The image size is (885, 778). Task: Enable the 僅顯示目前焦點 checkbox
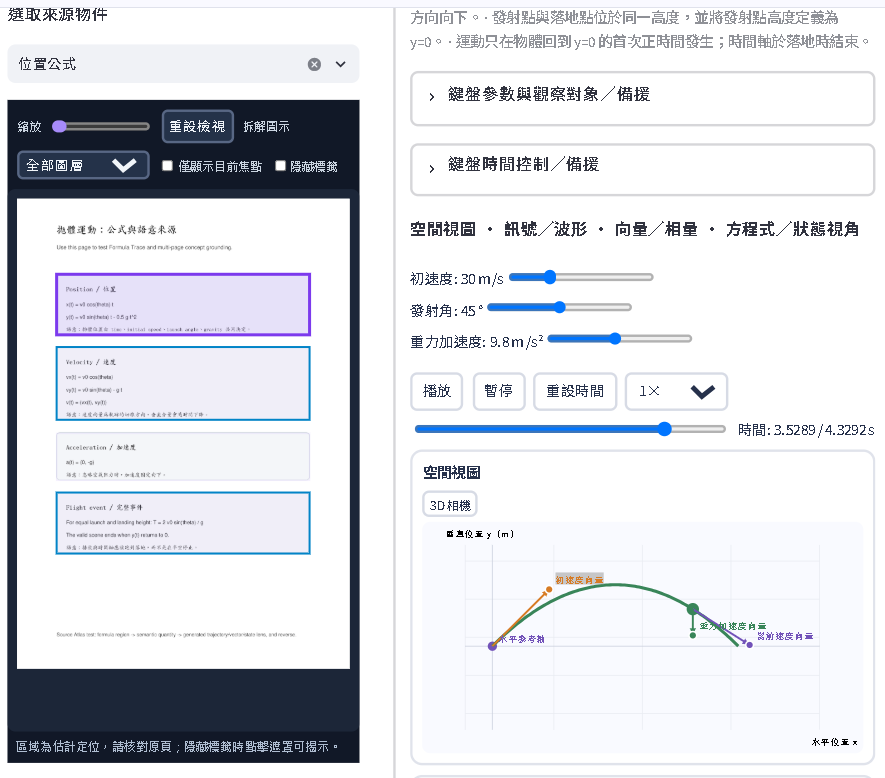click(168, 165)
